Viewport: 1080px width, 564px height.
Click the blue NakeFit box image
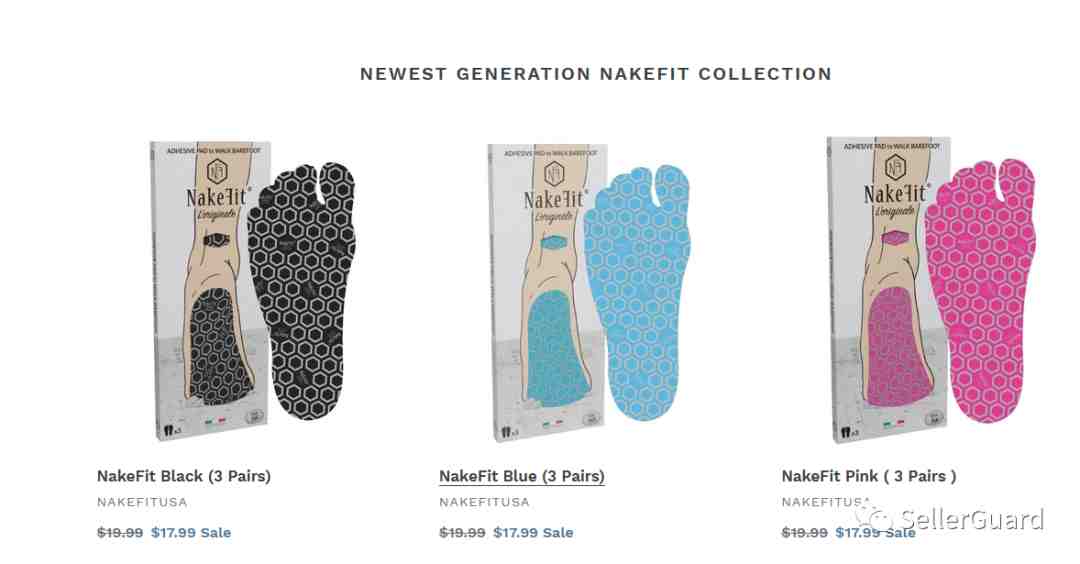pyautogui.click(x=548, y=292)
